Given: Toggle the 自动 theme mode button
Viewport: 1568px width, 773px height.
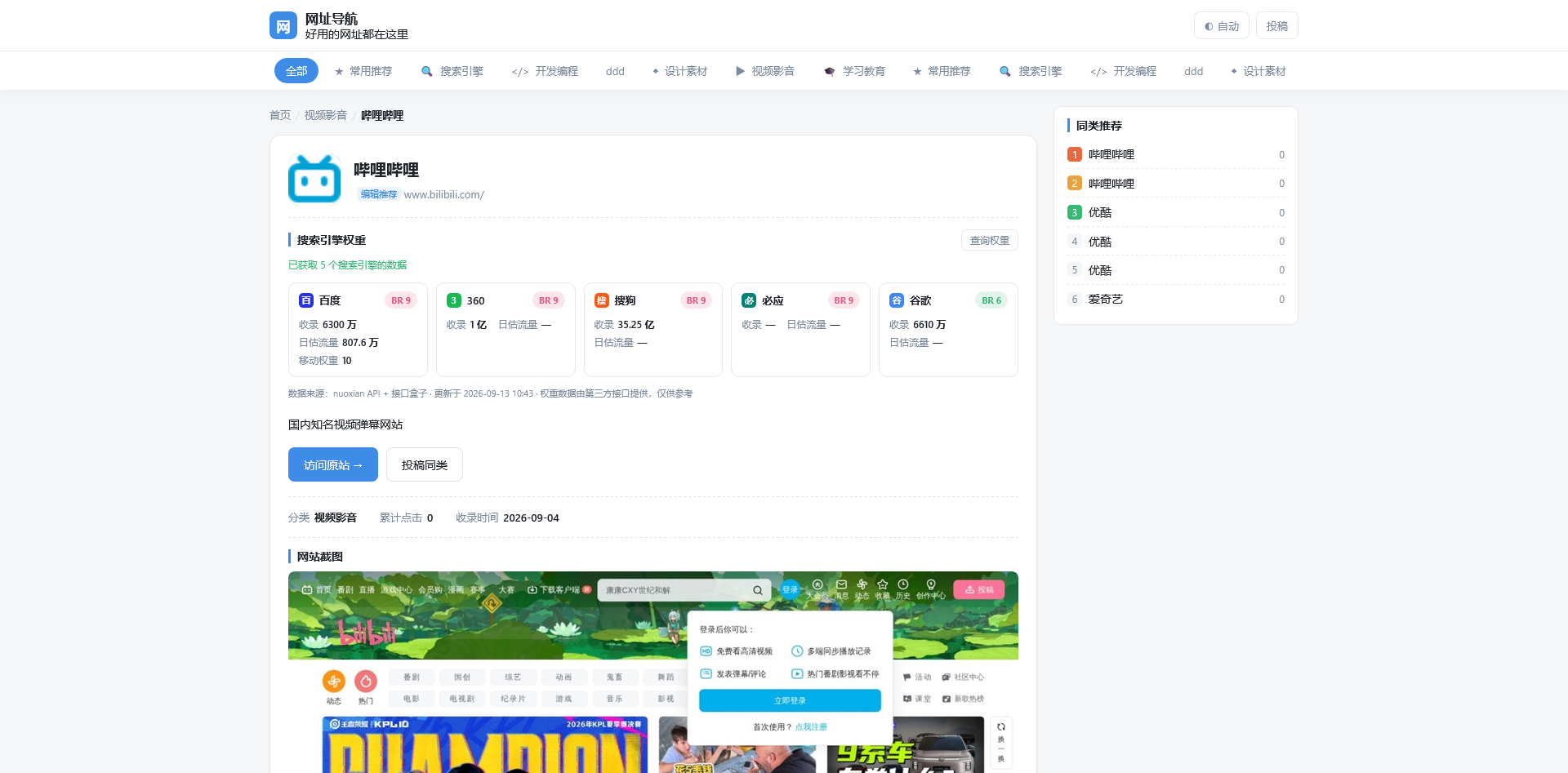Looking at the screenshot, I should click(1222, 26).
